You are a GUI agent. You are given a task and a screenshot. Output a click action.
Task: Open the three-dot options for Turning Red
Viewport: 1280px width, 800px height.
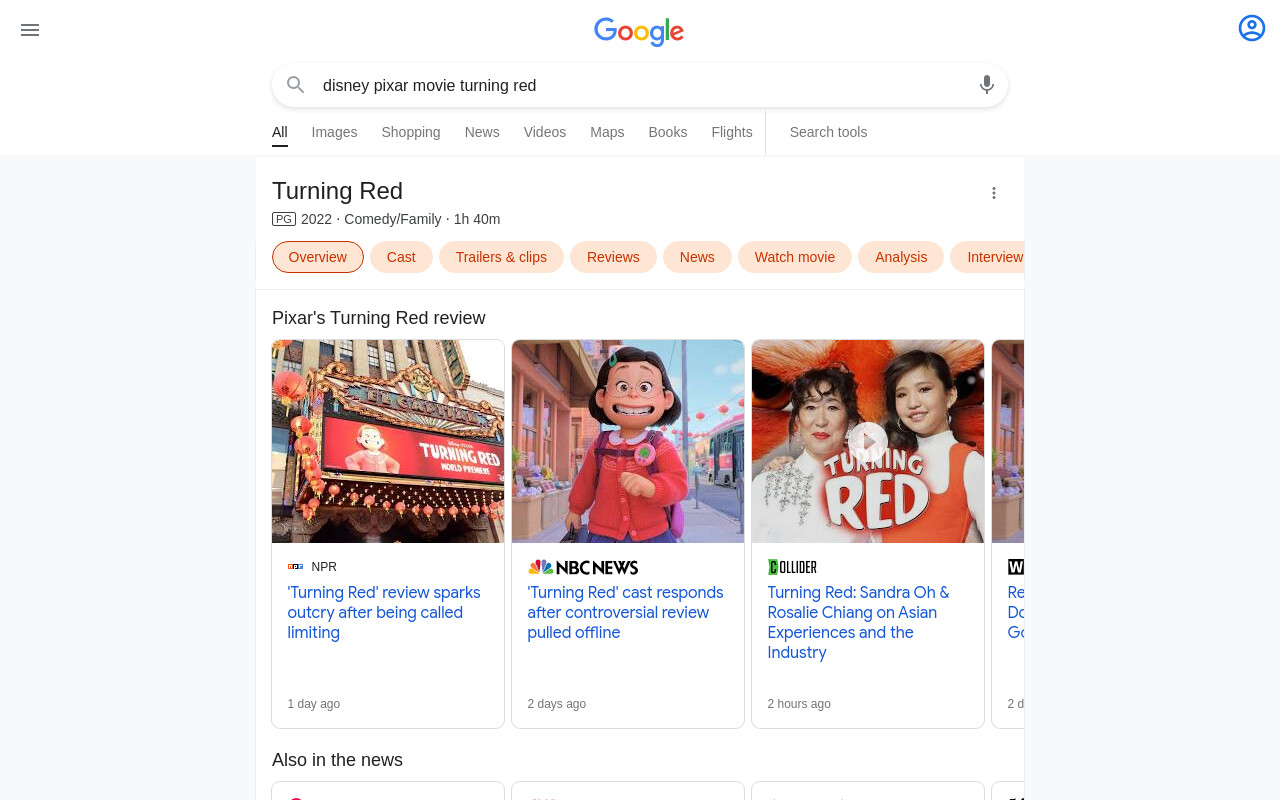(x=994, y=193)
